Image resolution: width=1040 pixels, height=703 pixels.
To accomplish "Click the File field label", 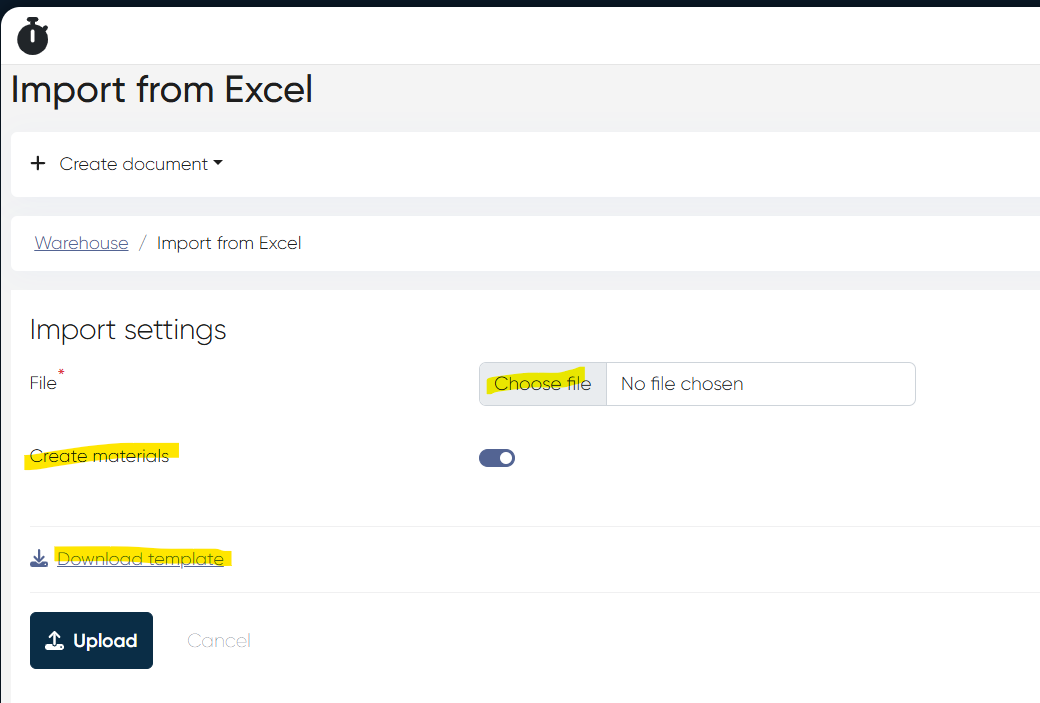I will tap(43, 384).
